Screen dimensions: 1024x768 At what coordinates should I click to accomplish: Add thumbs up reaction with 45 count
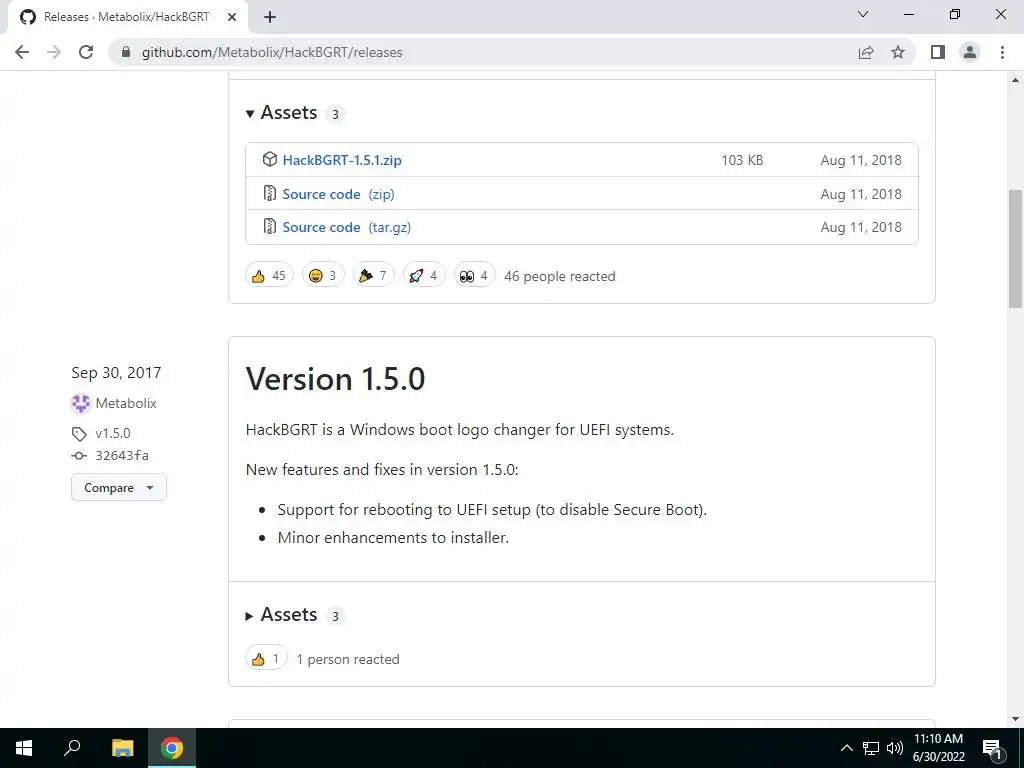269,276
